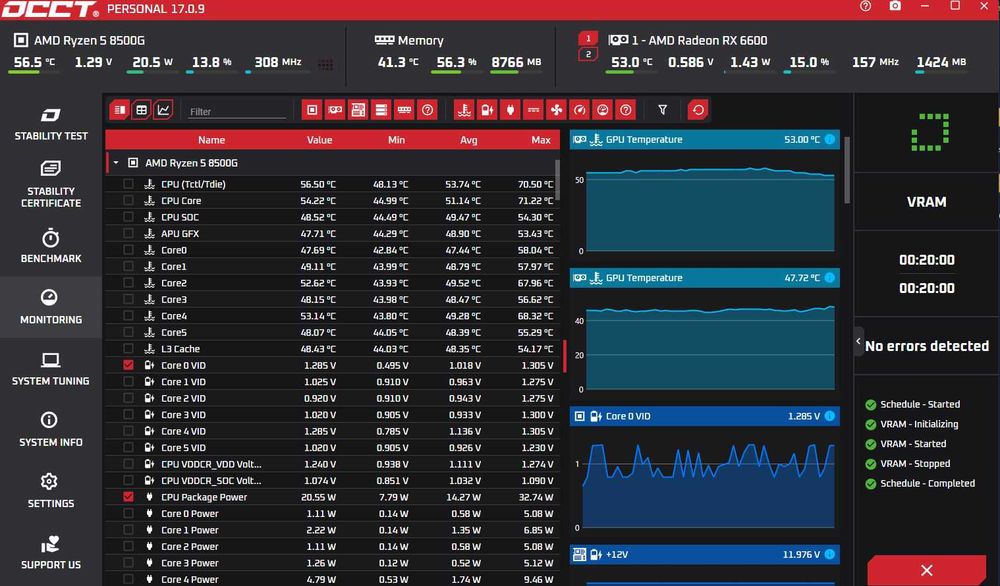Open the Stability Certificate section
1000x586 pixels.
tap(51, 184)
